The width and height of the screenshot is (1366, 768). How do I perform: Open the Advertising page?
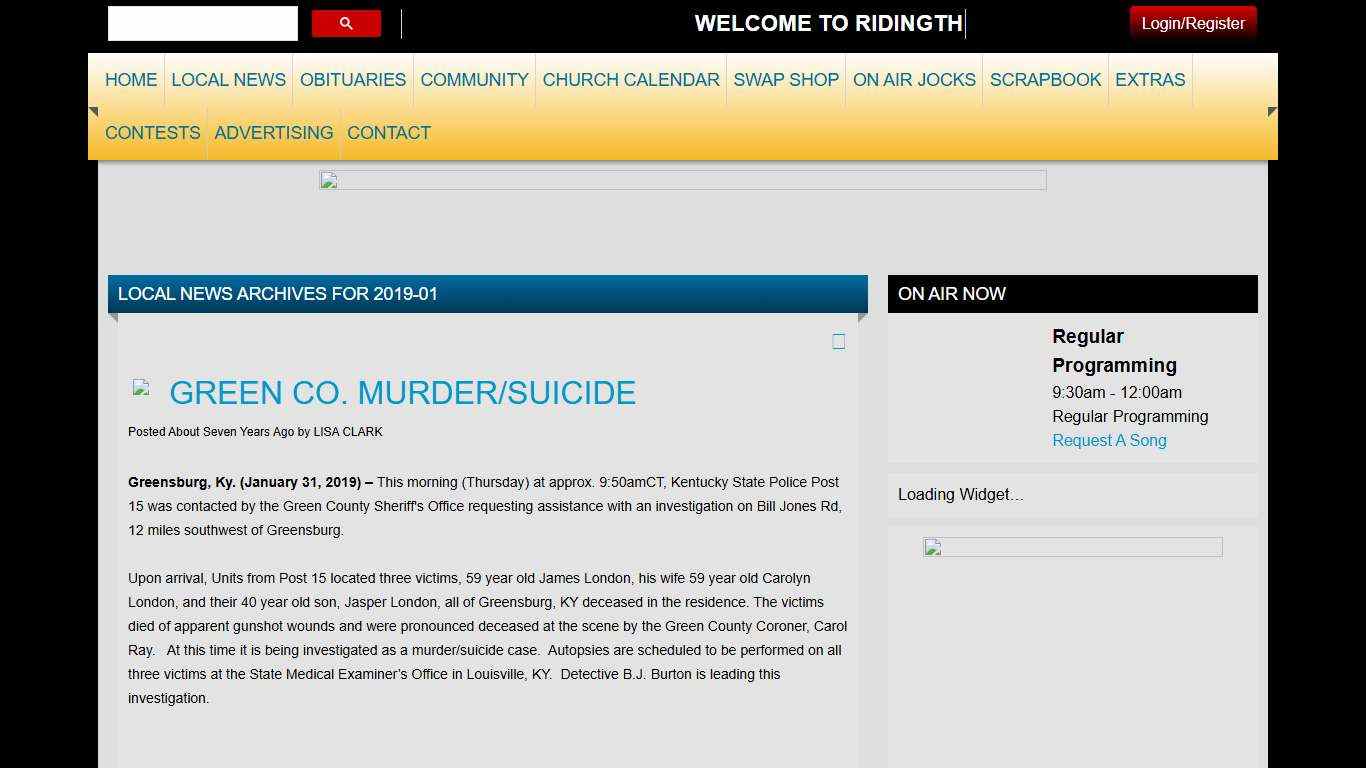pyautogui.click(x=274, y=133)
